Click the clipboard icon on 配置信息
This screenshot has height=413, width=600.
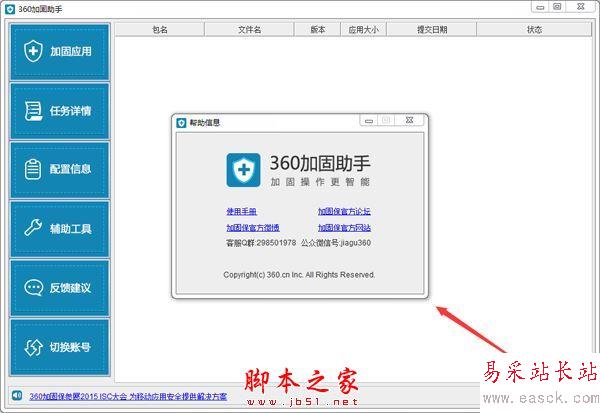point(33,170)
